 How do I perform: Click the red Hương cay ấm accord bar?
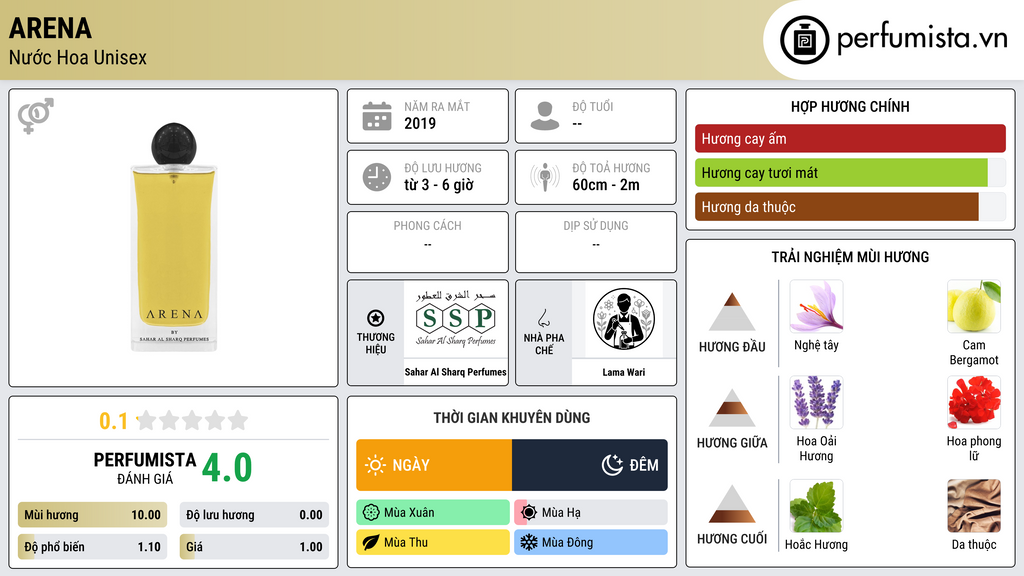pyautogui.click(x=850, y=138)
